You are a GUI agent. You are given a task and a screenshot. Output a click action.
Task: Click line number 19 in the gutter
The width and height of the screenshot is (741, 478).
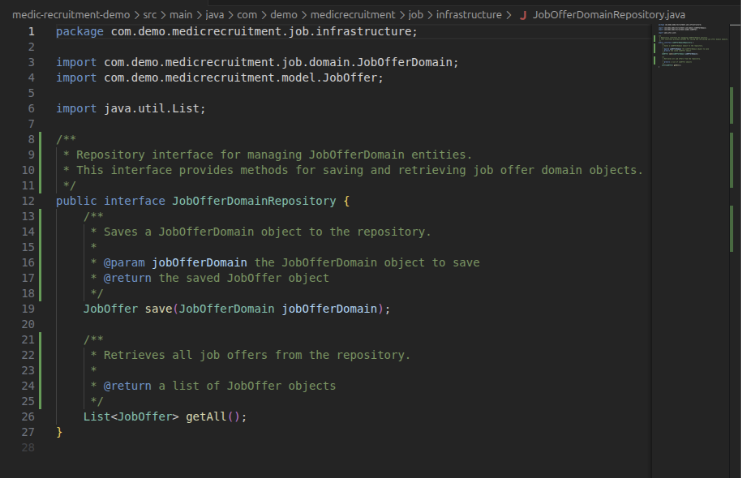point(30,309)
